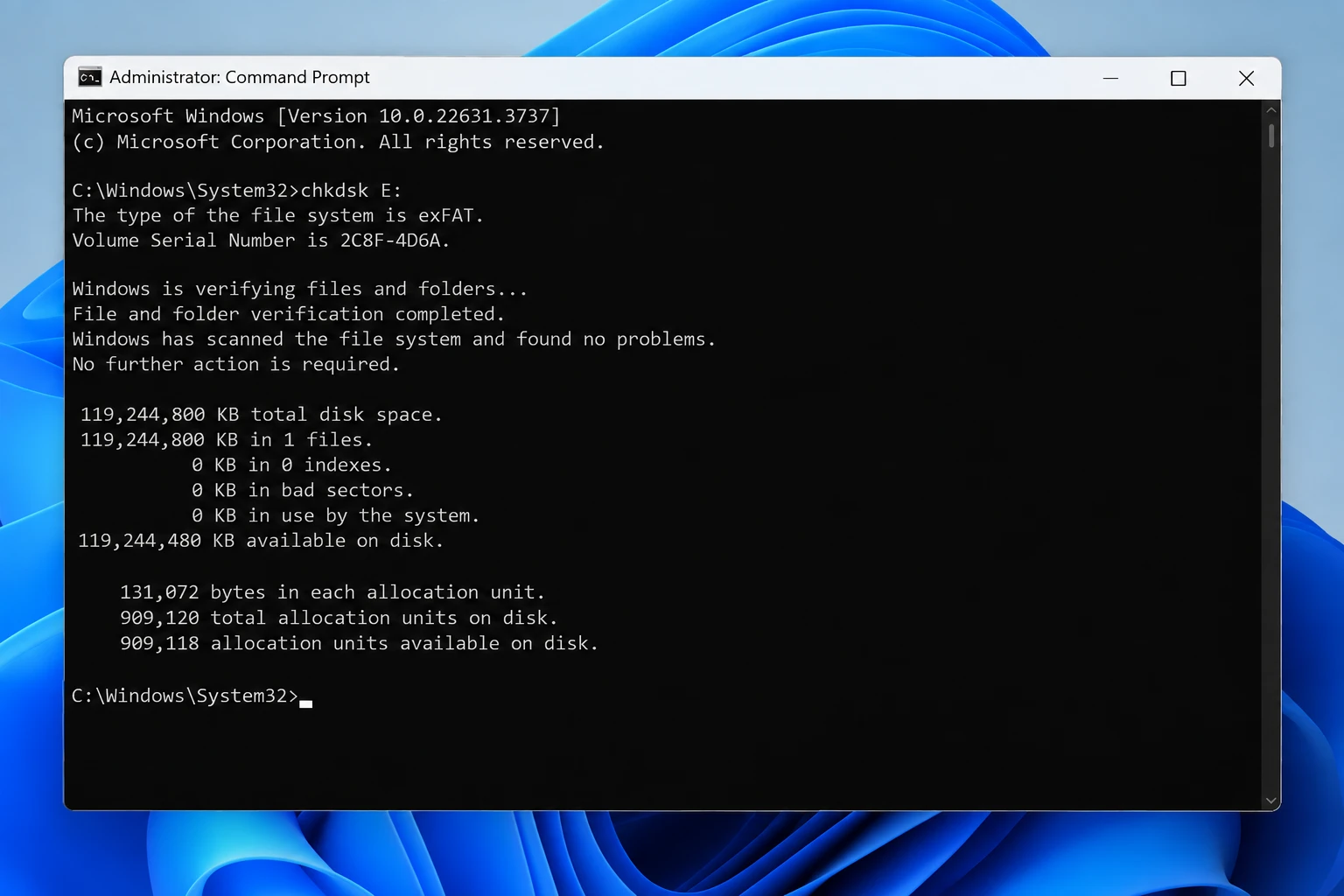Click the Windows version line text
Image resolution: width=1344 pixels, height=896 pixels.
316,115
